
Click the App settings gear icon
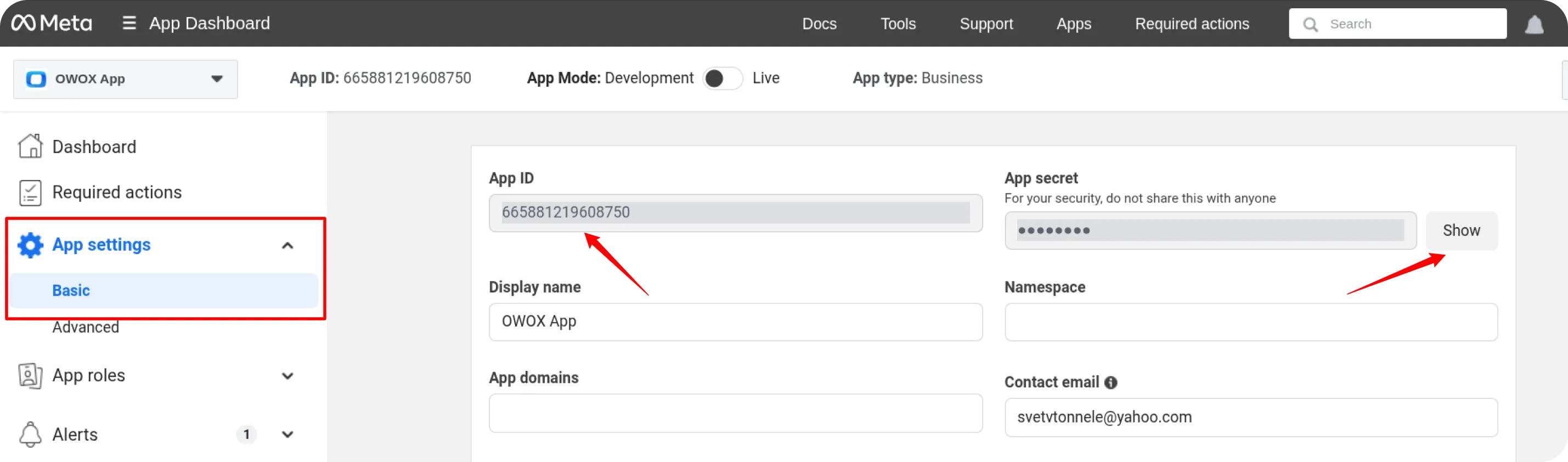coord(30,245)
